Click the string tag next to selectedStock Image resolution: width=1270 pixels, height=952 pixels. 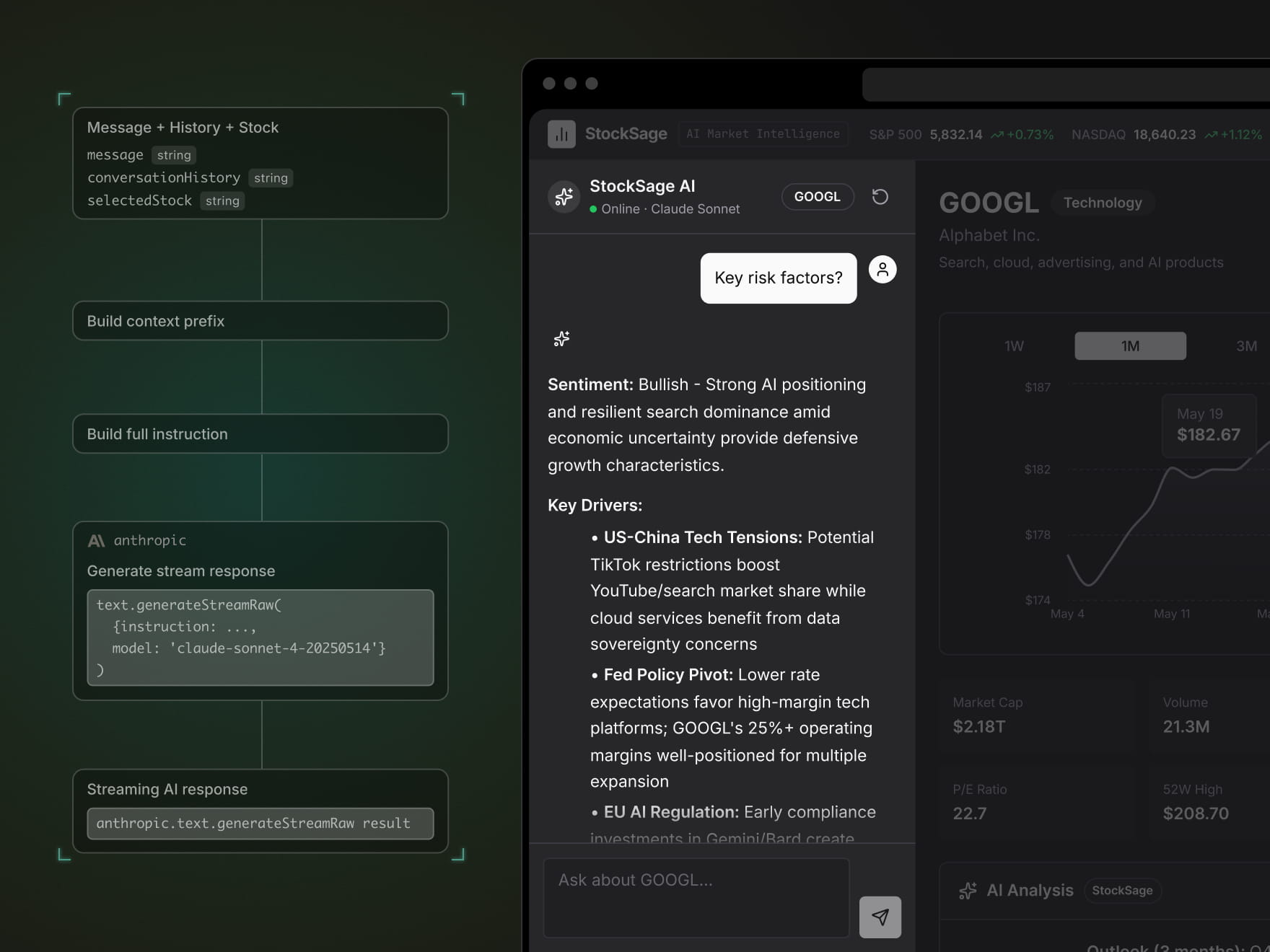222,201
